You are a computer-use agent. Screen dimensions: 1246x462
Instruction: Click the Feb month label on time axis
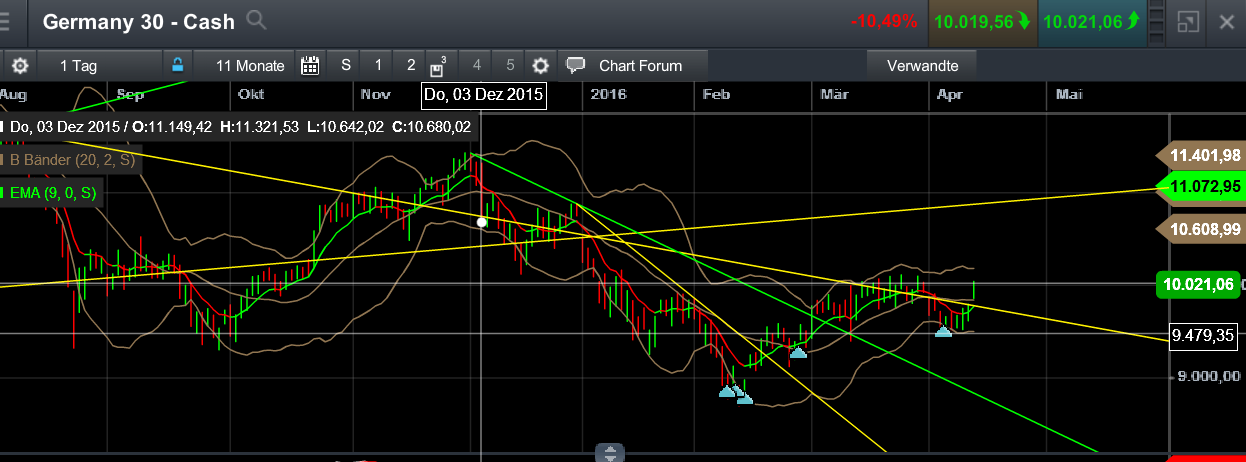tap(715, 95)
